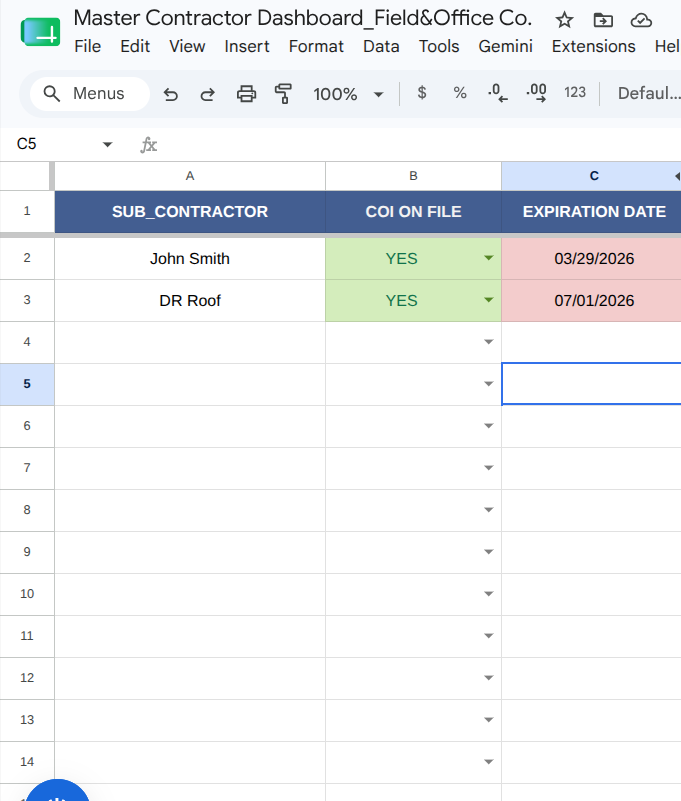The height and width of the screenshot is (801, 681).
Task: Open the Format menu
Action: 316,46
